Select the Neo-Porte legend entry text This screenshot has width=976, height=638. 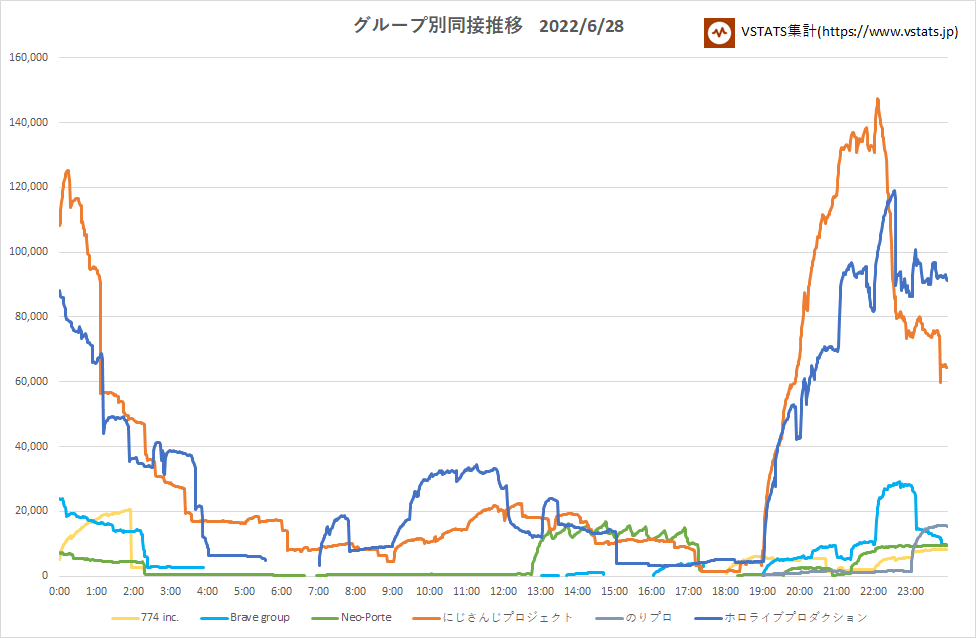click(x=364, y=617)
